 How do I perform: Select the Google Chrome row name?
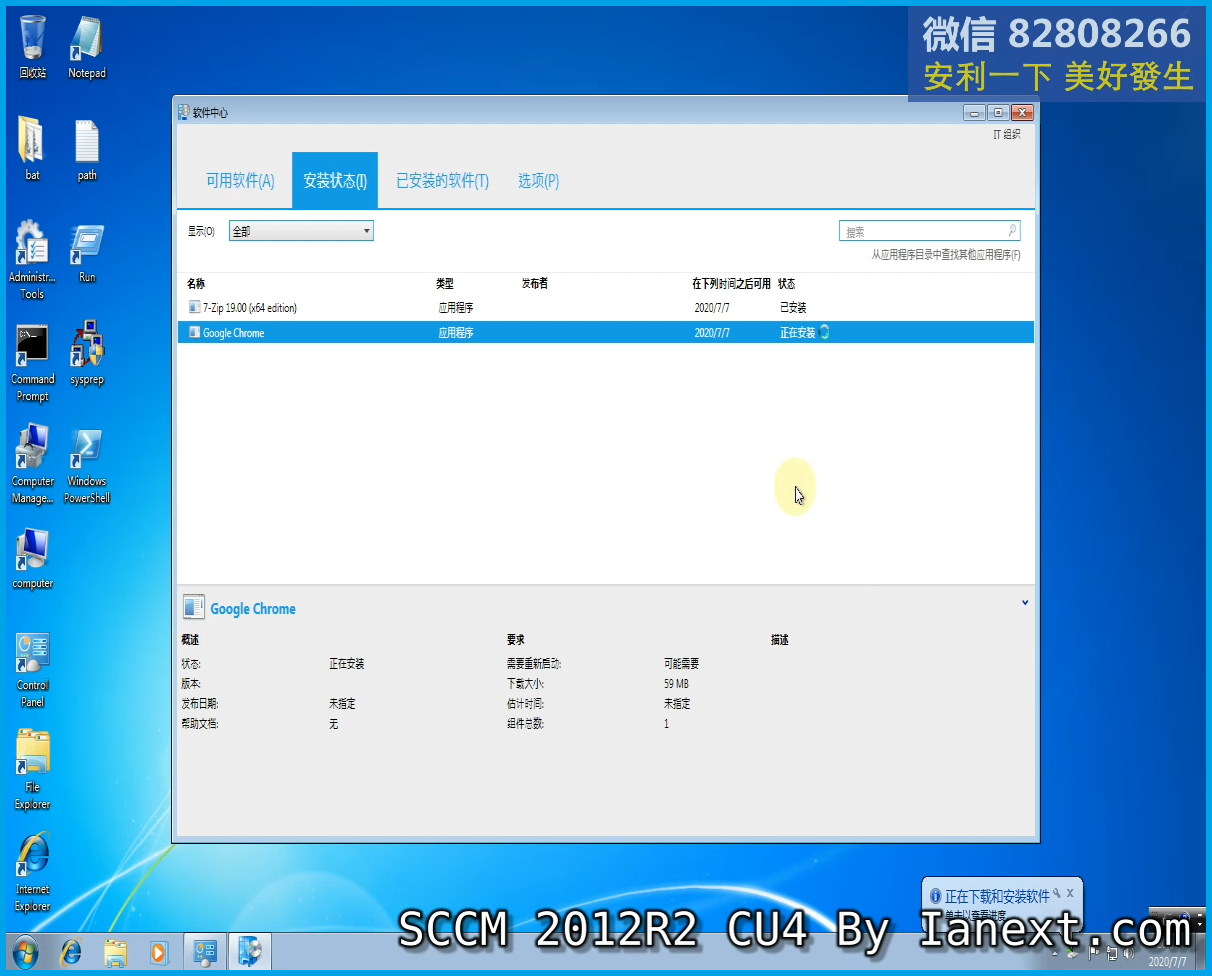[x=234, y=333]
